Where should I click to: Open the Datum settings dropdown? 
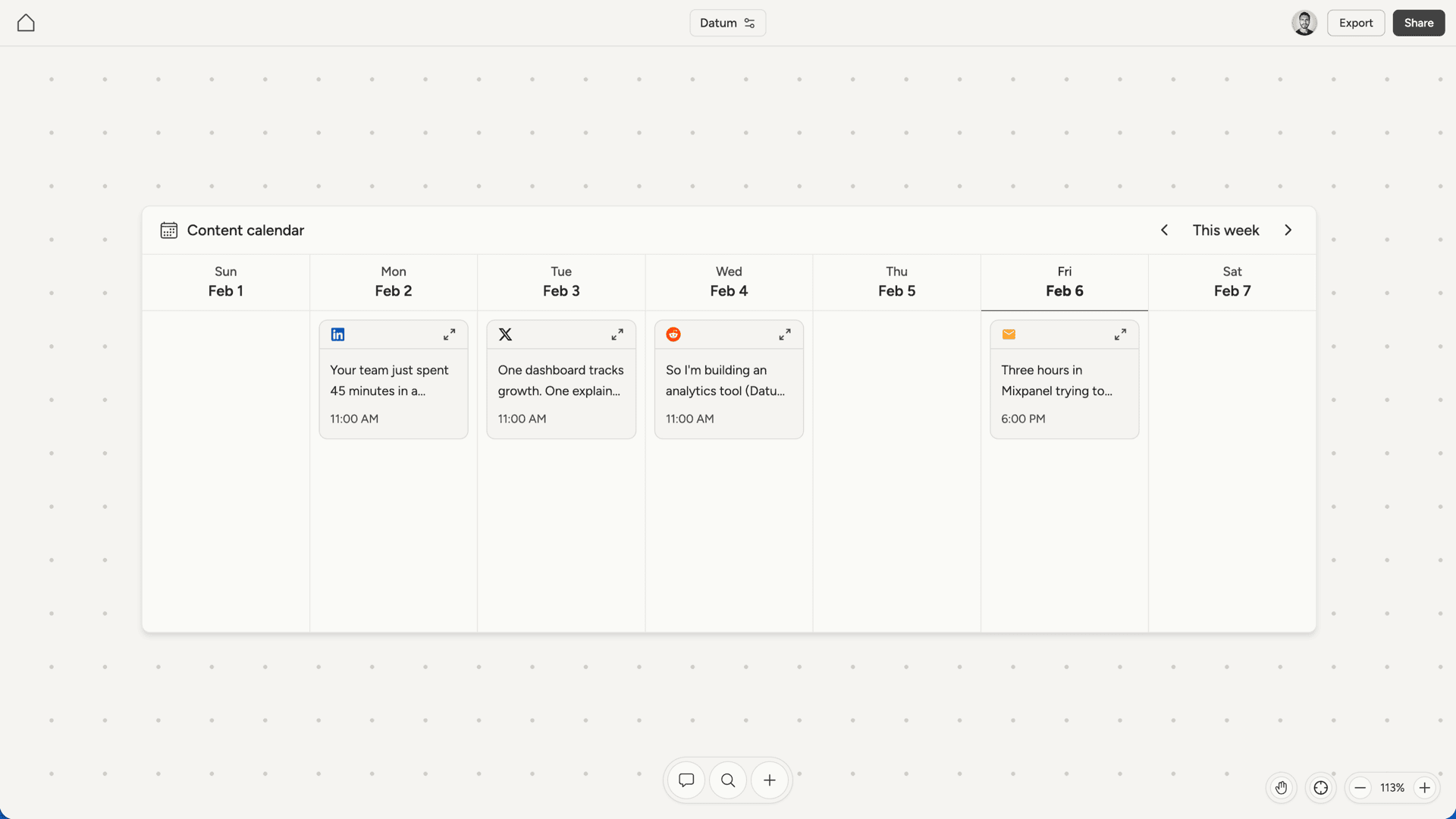(726, 23)
